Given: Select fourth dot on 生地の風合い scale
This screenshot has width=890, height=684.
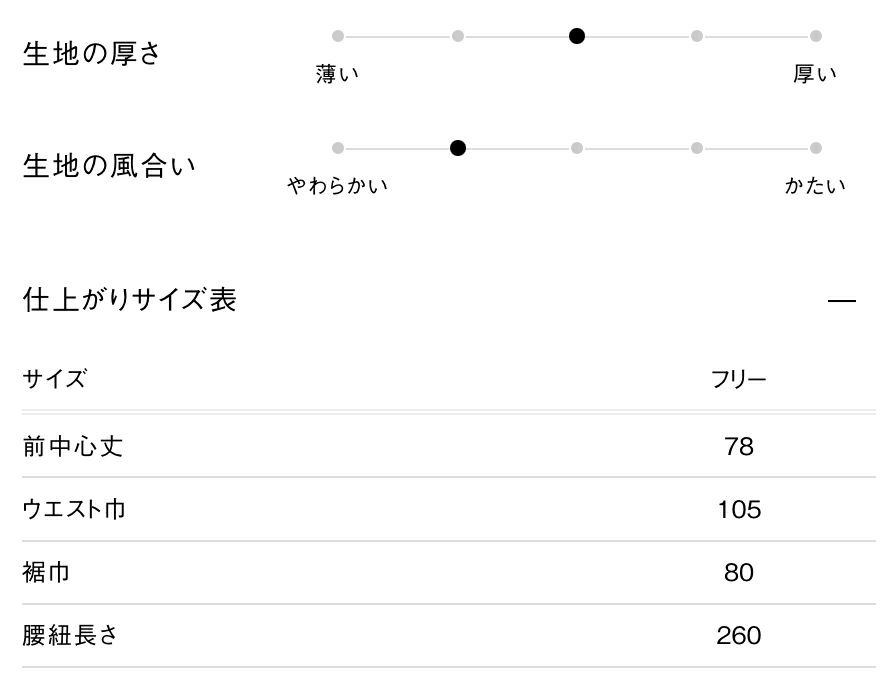Looking at the screenshot, I should (697, 148).
